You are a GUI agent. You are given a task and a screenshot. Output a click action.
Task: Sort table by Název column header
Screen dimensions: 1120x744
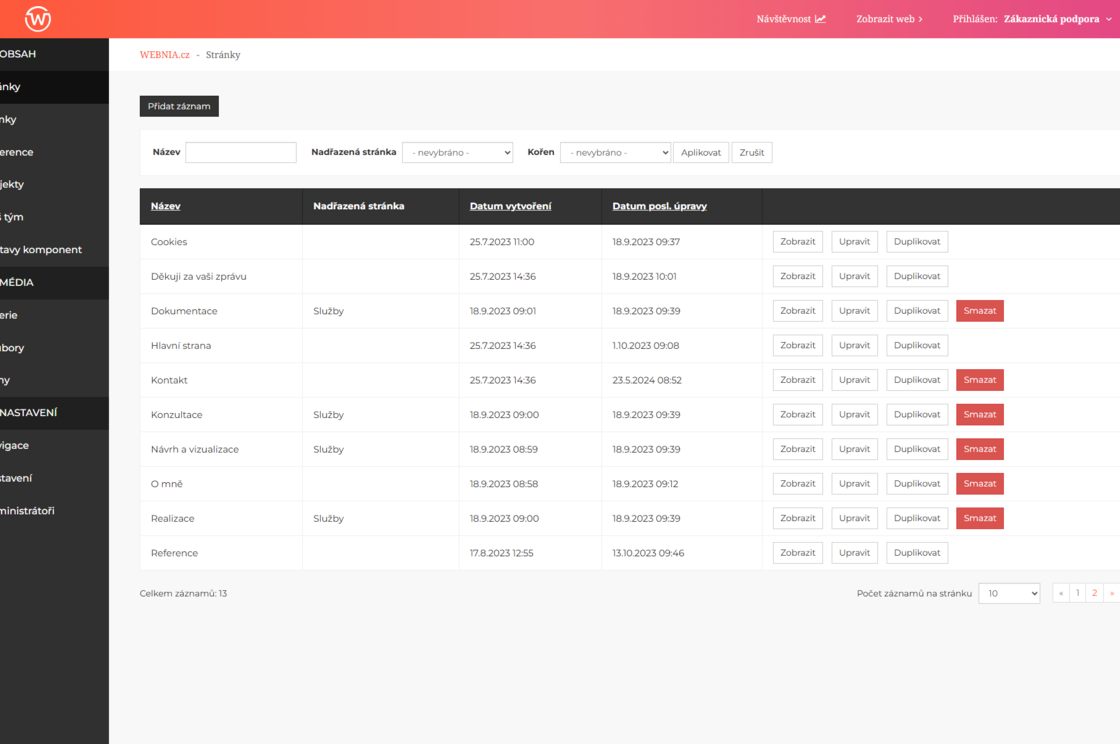(166, 206)
